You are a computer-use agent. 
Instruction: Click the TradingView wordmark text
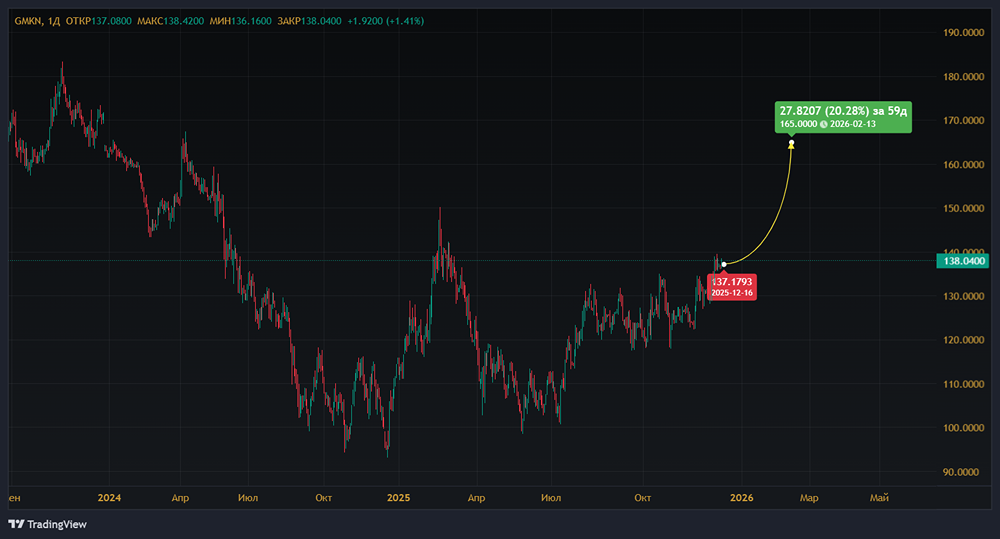coord(57,524)
